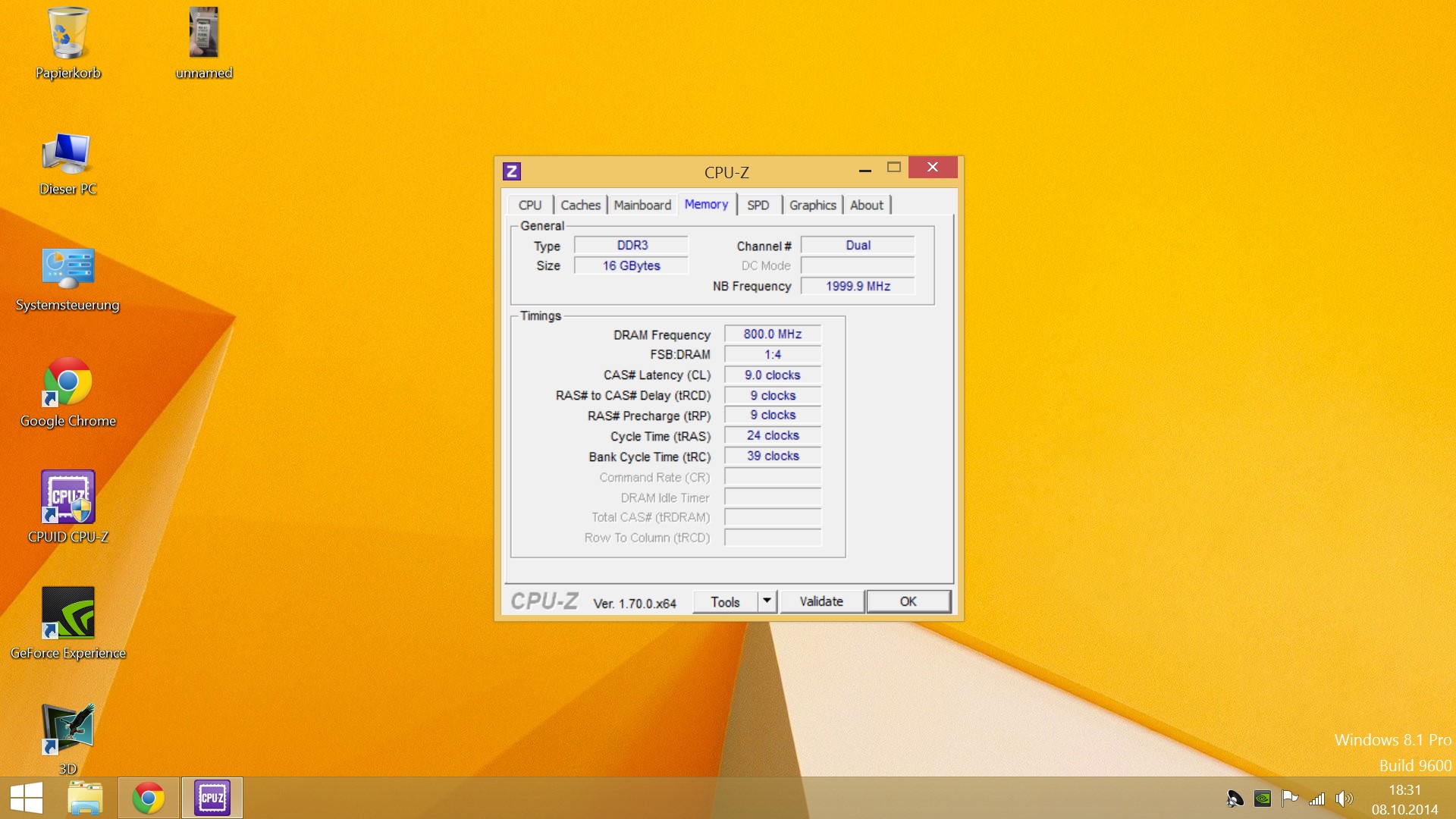Click the OK button
The width and height of the screenshot is (1456, 819).
pyautogui.click(x=908, y=601)
